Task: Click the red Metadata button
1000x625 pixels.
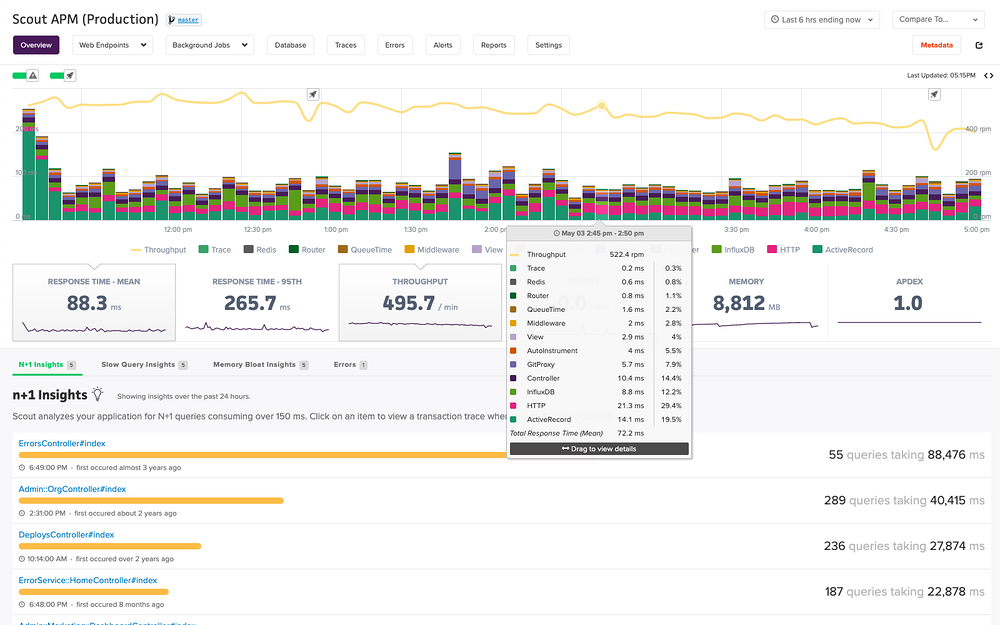Action: pyautogui.click(x=936, y=45)
